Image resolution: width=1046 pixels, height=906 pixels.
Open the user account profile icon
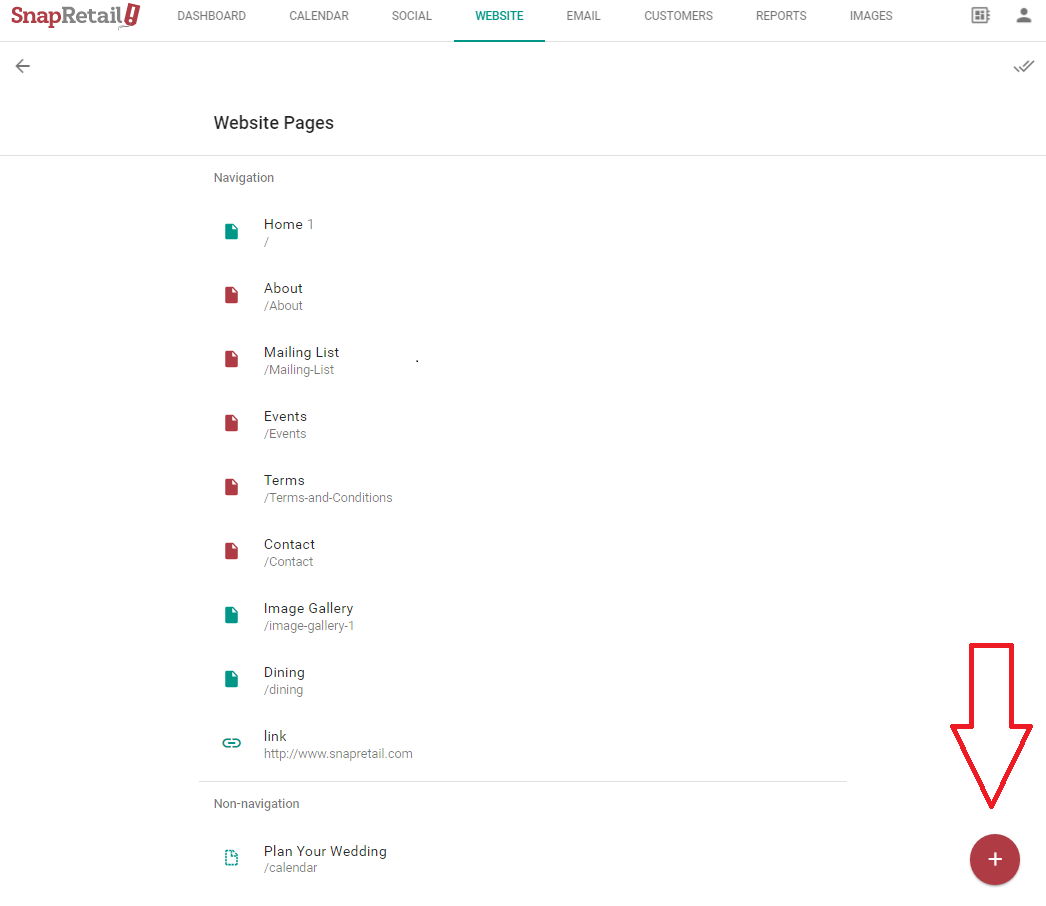click(1023, 16)
